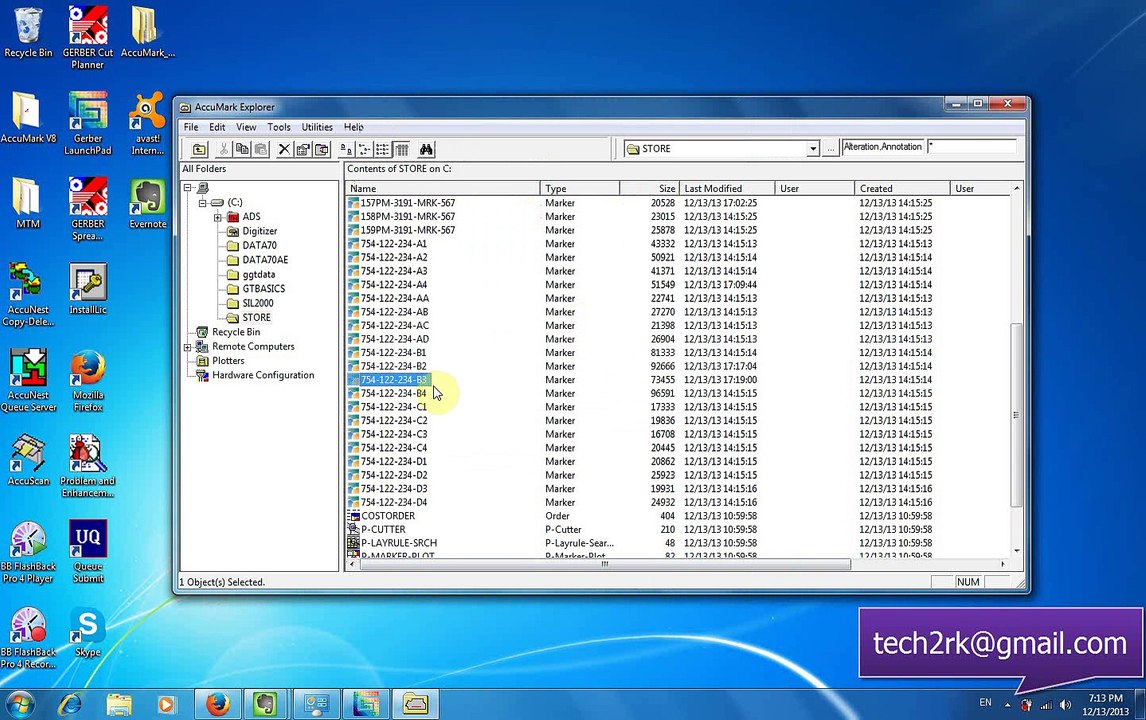
Task: Expand the Remote Computers node
Action: (188, 347)
